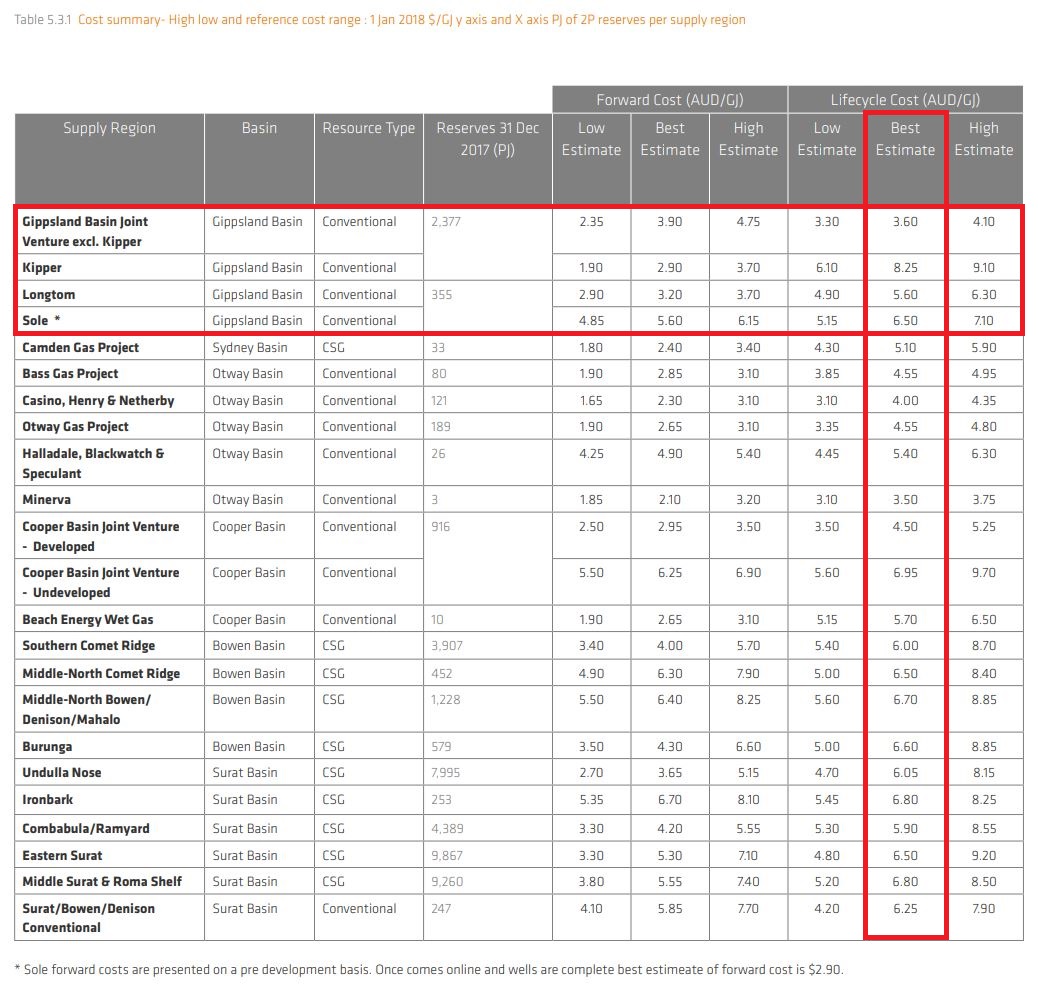Select the Ironbark supply region cell
The width and height of the screenshot is (1038, 990).
click(48, 799)
